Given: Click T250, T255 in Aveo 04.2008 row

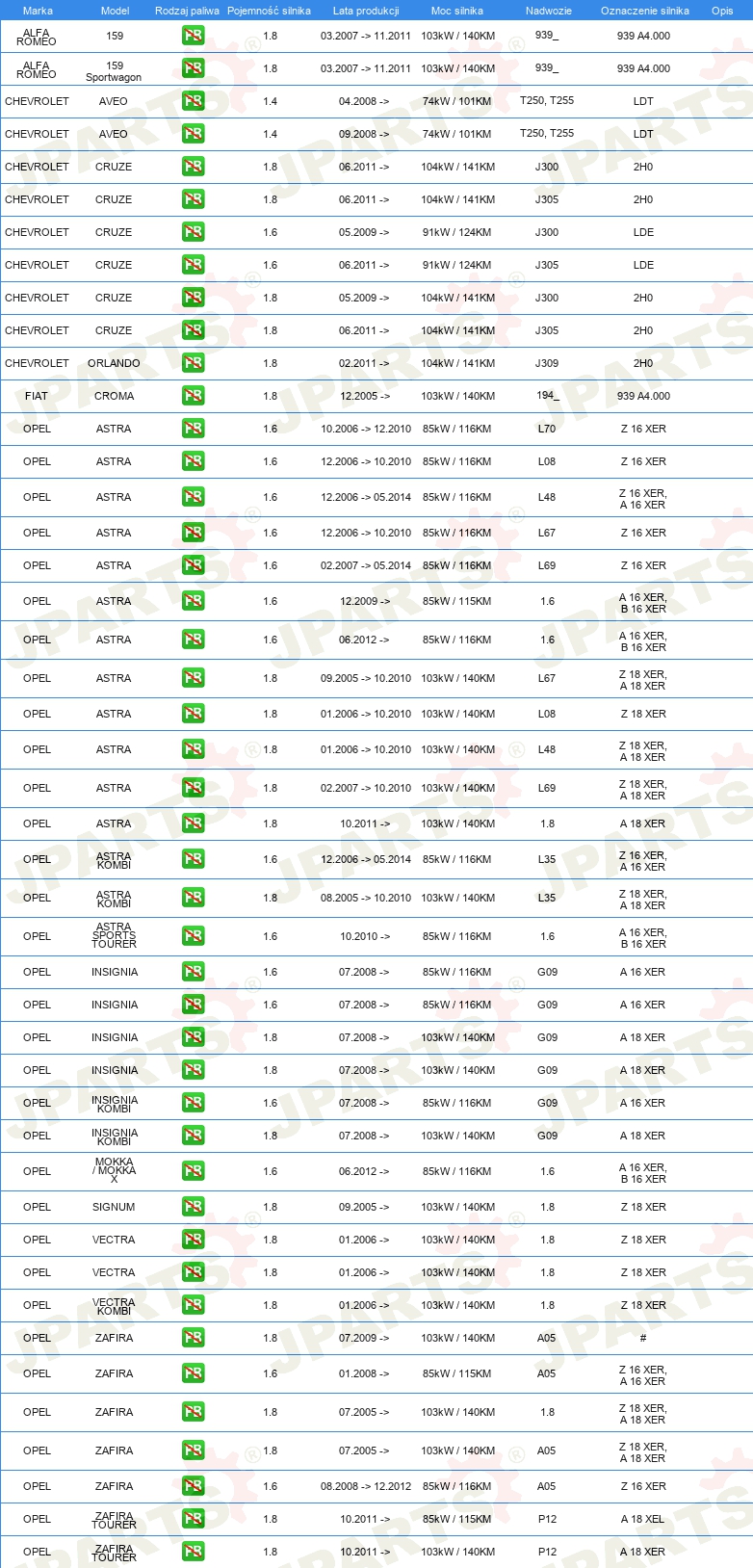Looking at the screenshot, I should [x=547, y=100].
